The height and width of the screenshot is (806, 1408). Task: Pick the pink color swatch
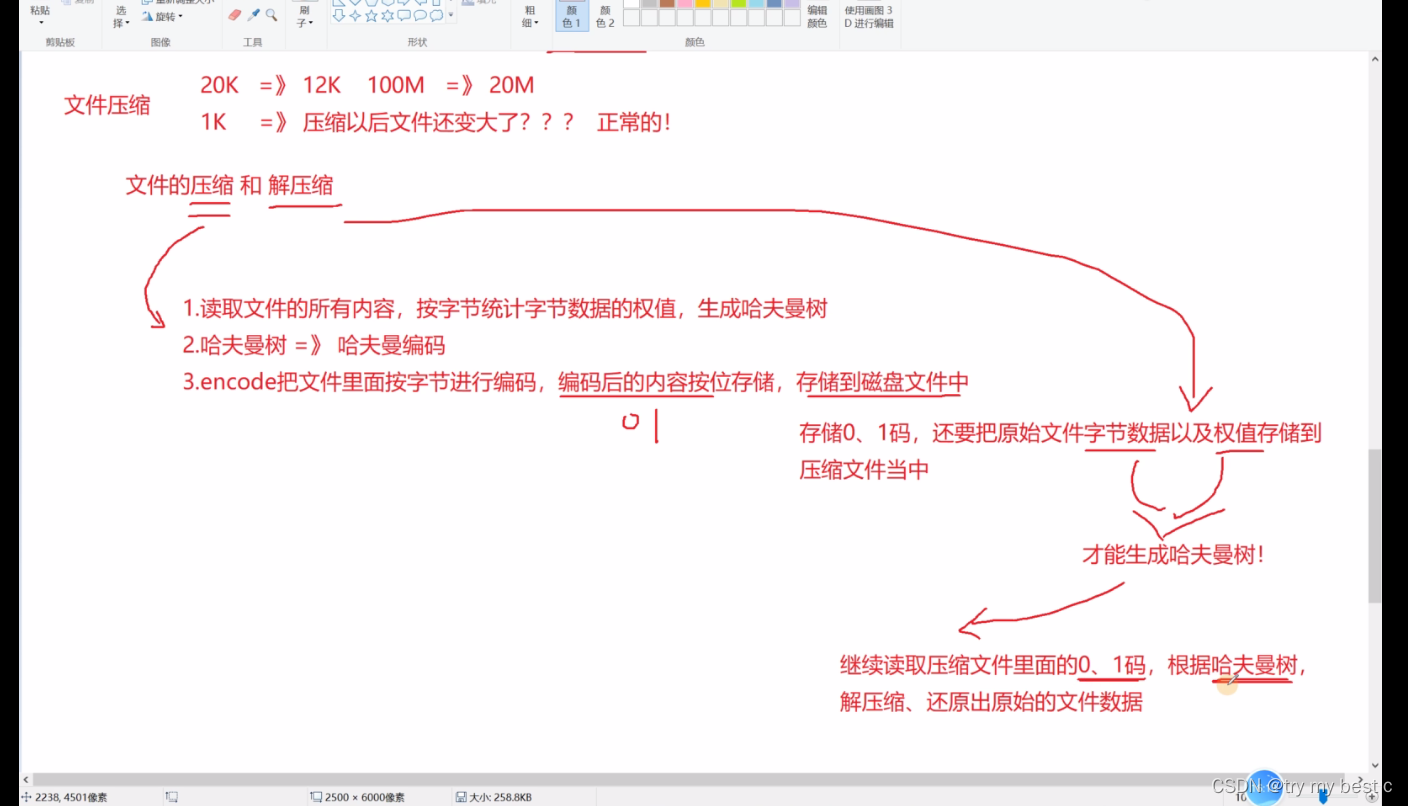pyautogui.click(x=685, y=3)
